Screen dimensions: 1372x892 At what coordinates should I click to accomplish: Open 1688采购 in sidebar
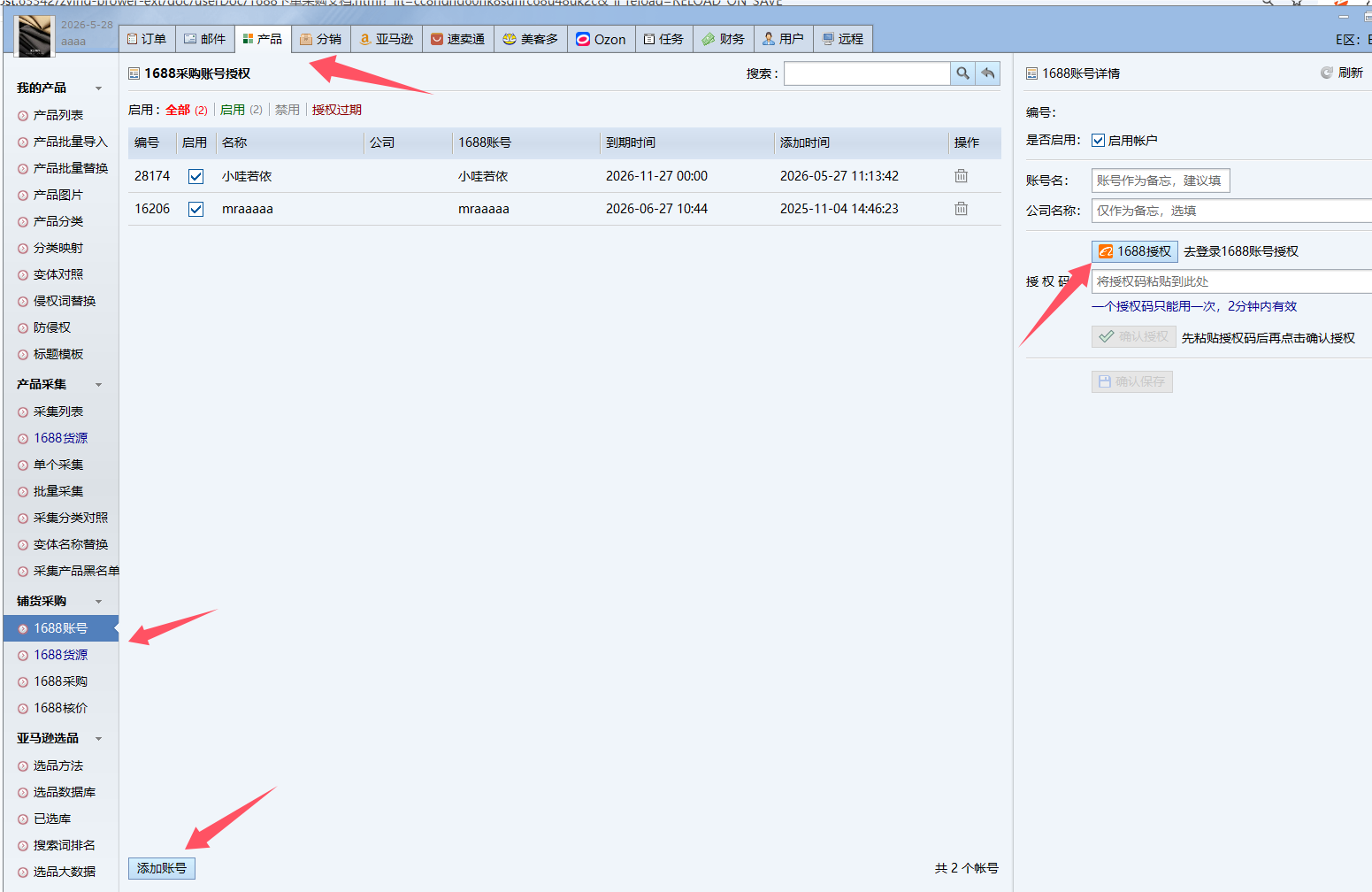pos(60,681)
